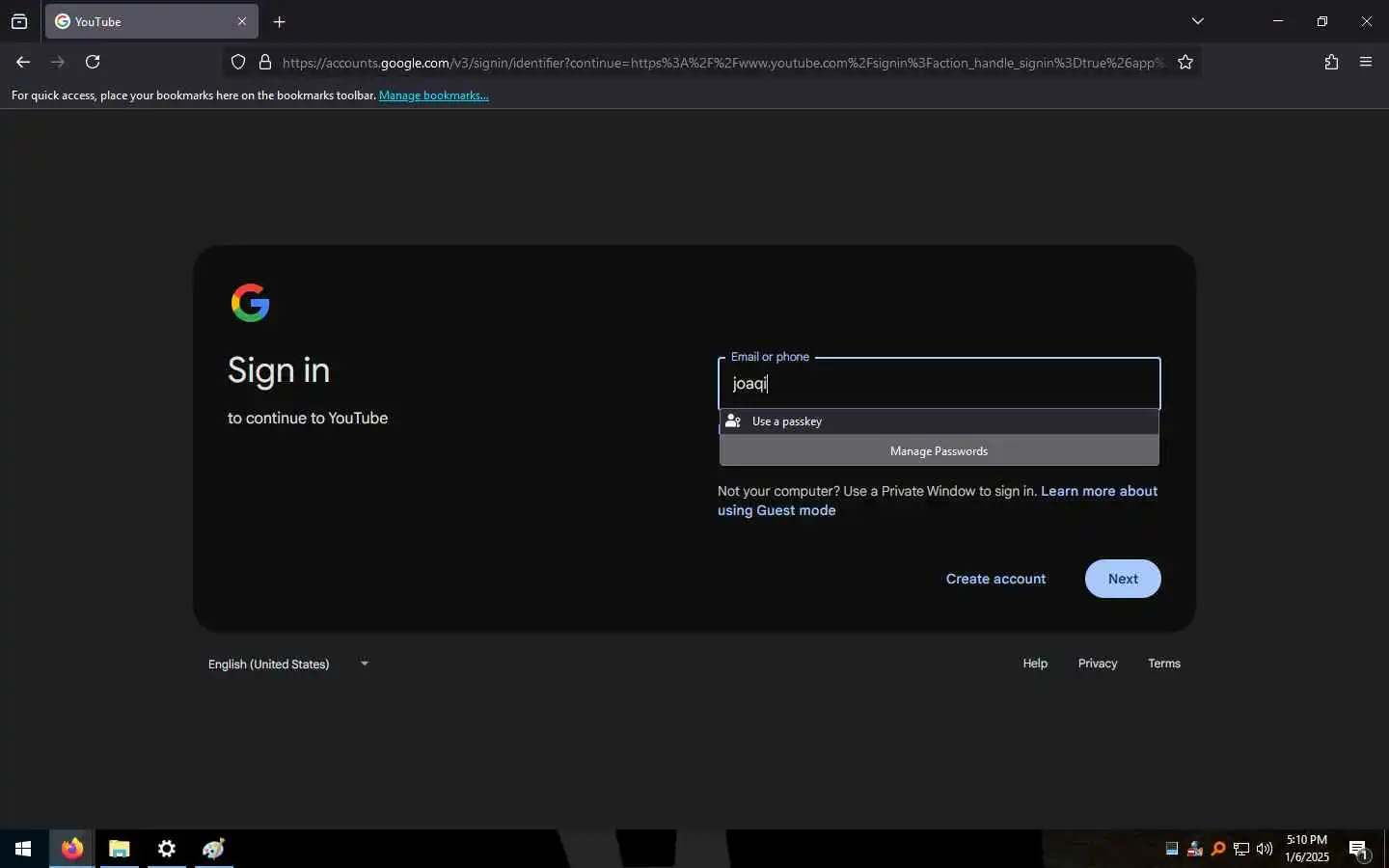The image size is (1389, 868).
Task: Open the Firefox application menu
Action: tap(1366, 62)
